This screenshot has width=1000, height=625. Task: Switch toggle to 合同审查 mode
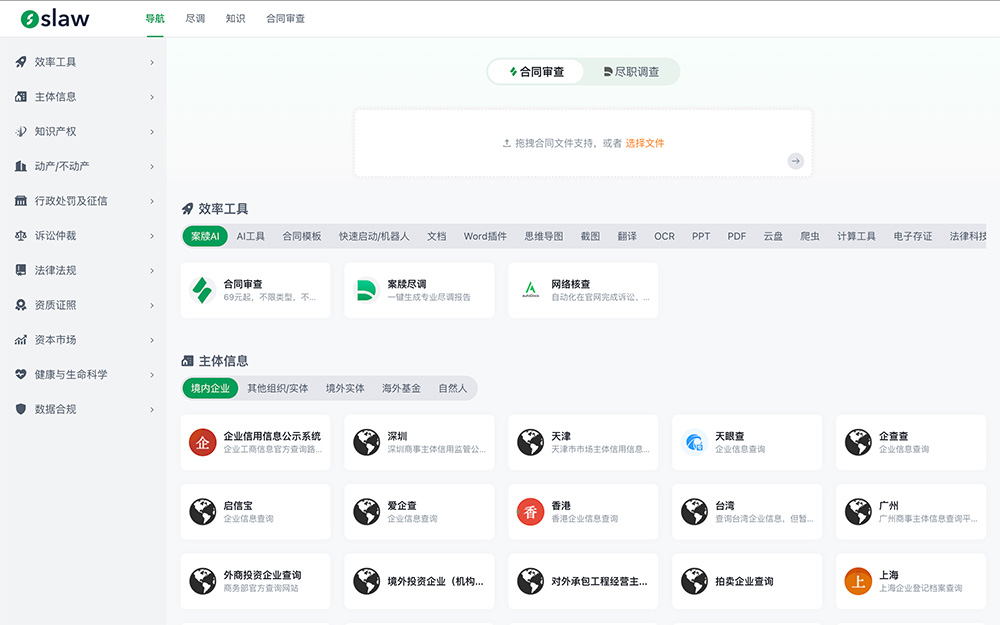click(x=537, y=72)
